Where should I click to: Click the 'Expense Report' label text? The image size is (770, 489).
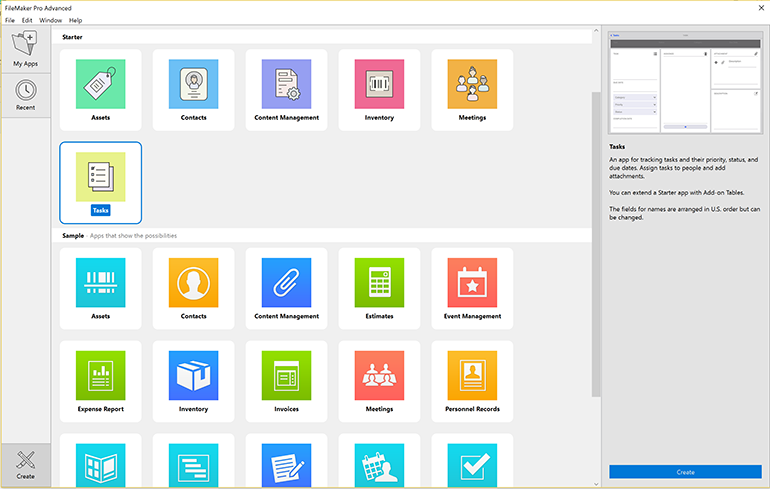pyautogui.click(x=101, y=409)
